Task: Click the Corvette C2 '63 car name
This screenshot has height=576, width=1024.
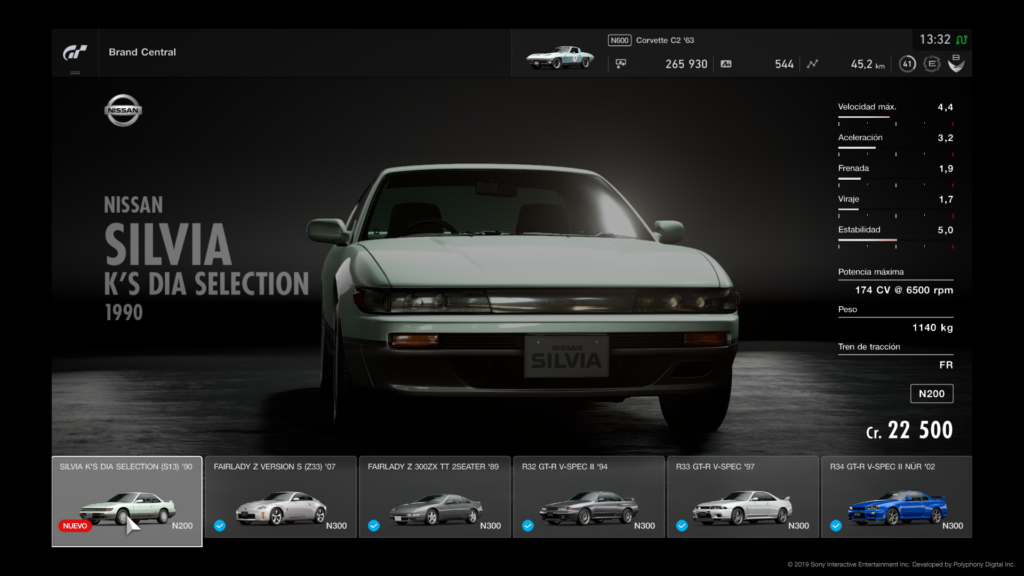Action: click(665, 40)
